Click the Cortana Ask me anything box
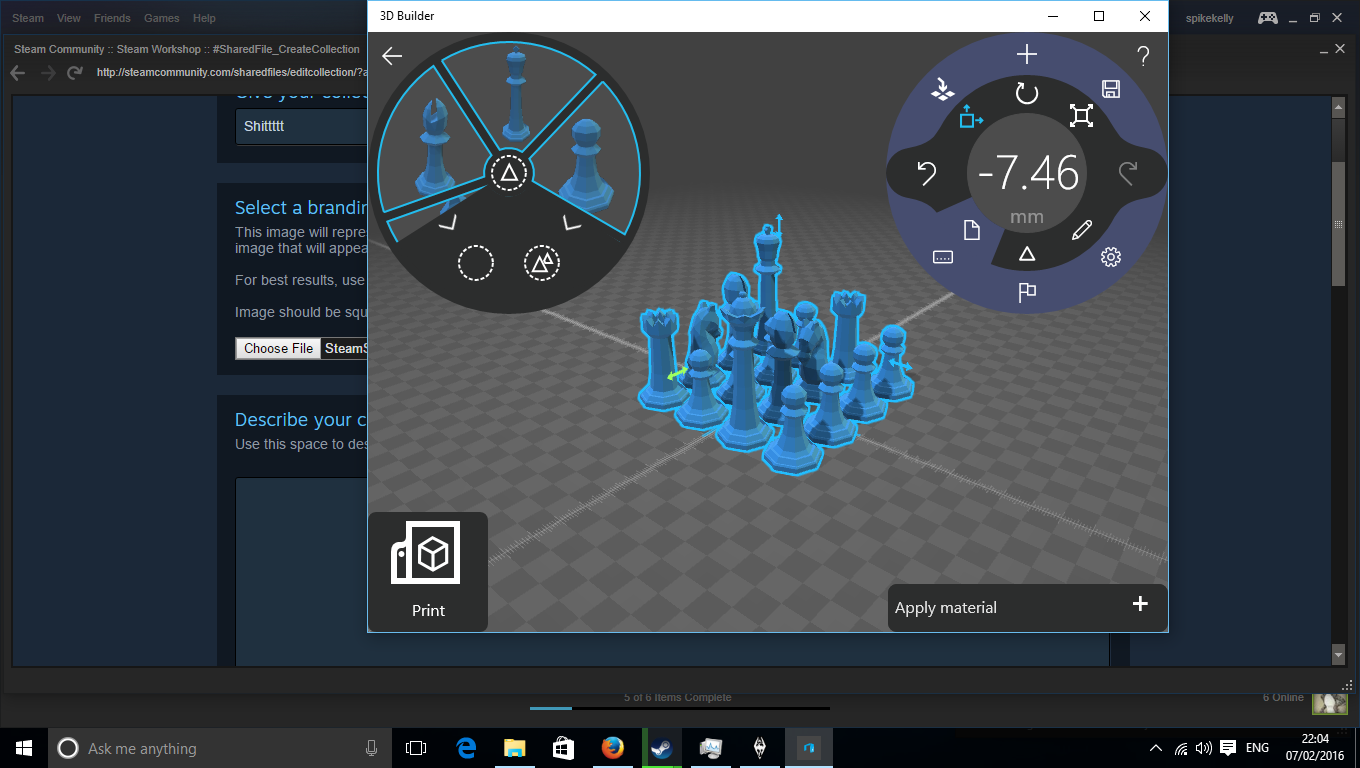 [x=220, y=748]
